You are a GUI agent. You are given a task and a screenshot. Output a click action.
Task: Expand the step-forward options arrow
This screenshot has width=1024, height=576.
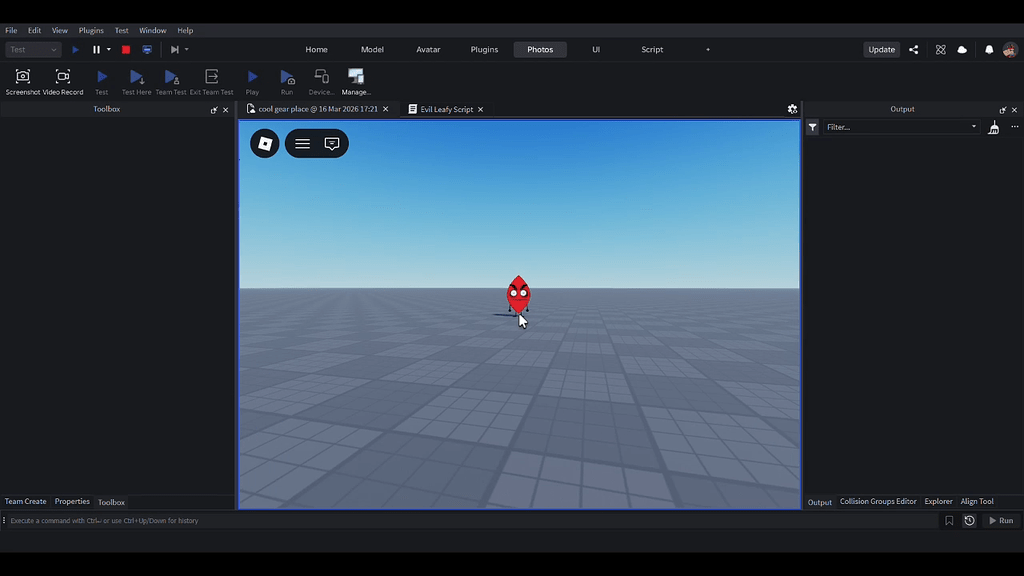click(187, 50)
